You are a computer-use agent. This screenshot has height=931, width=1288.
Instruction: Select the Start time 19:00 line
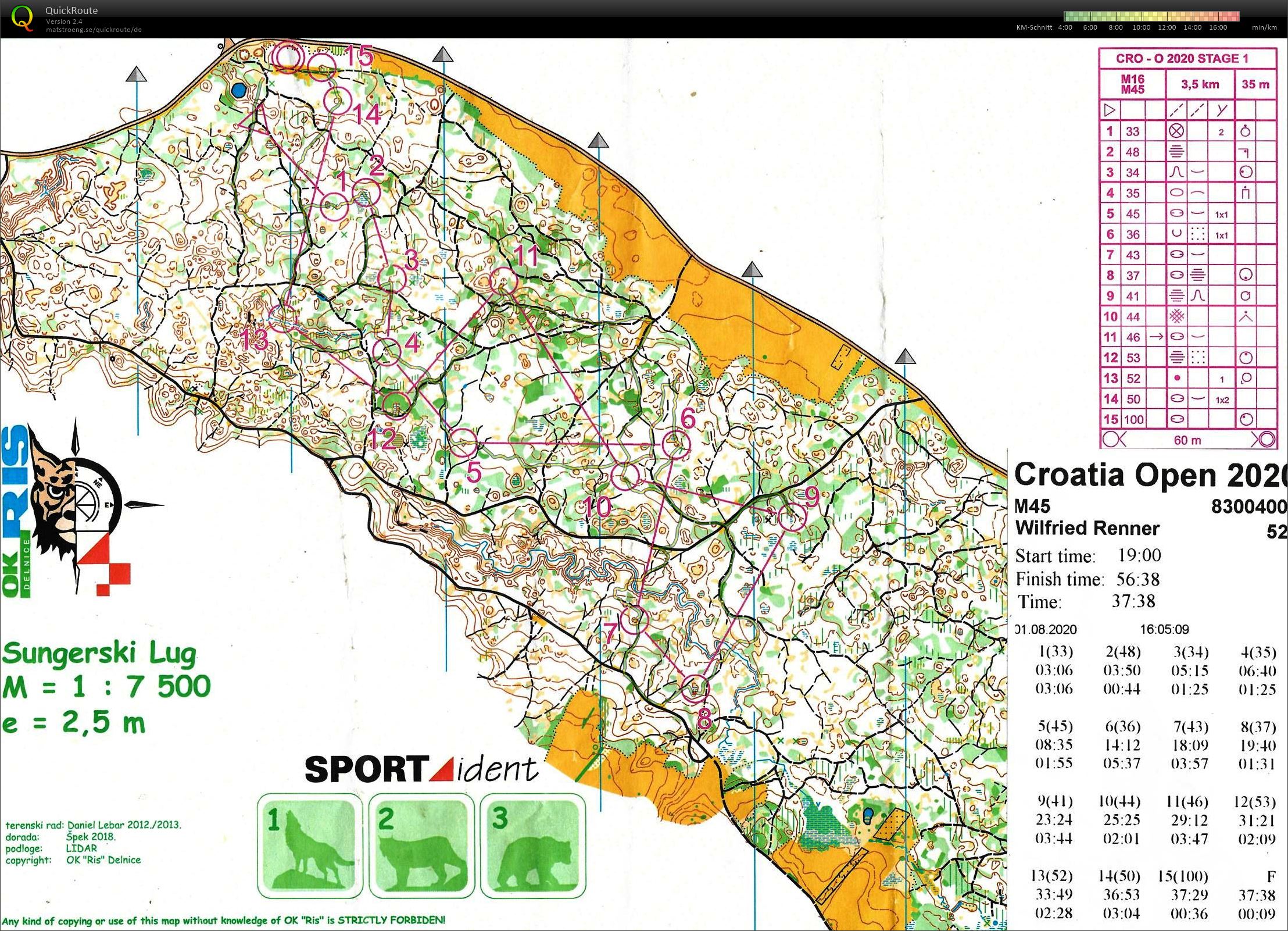pyautogui.click(x=1088, y=555)
